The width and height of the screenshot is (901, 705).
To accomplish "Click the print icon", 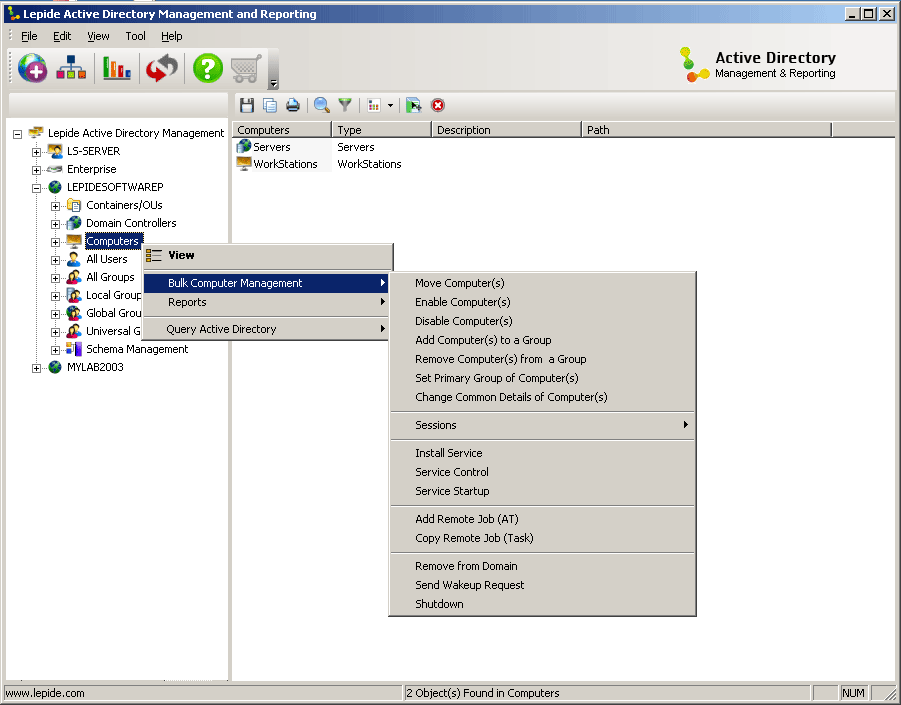I will [x=293, y=105].
